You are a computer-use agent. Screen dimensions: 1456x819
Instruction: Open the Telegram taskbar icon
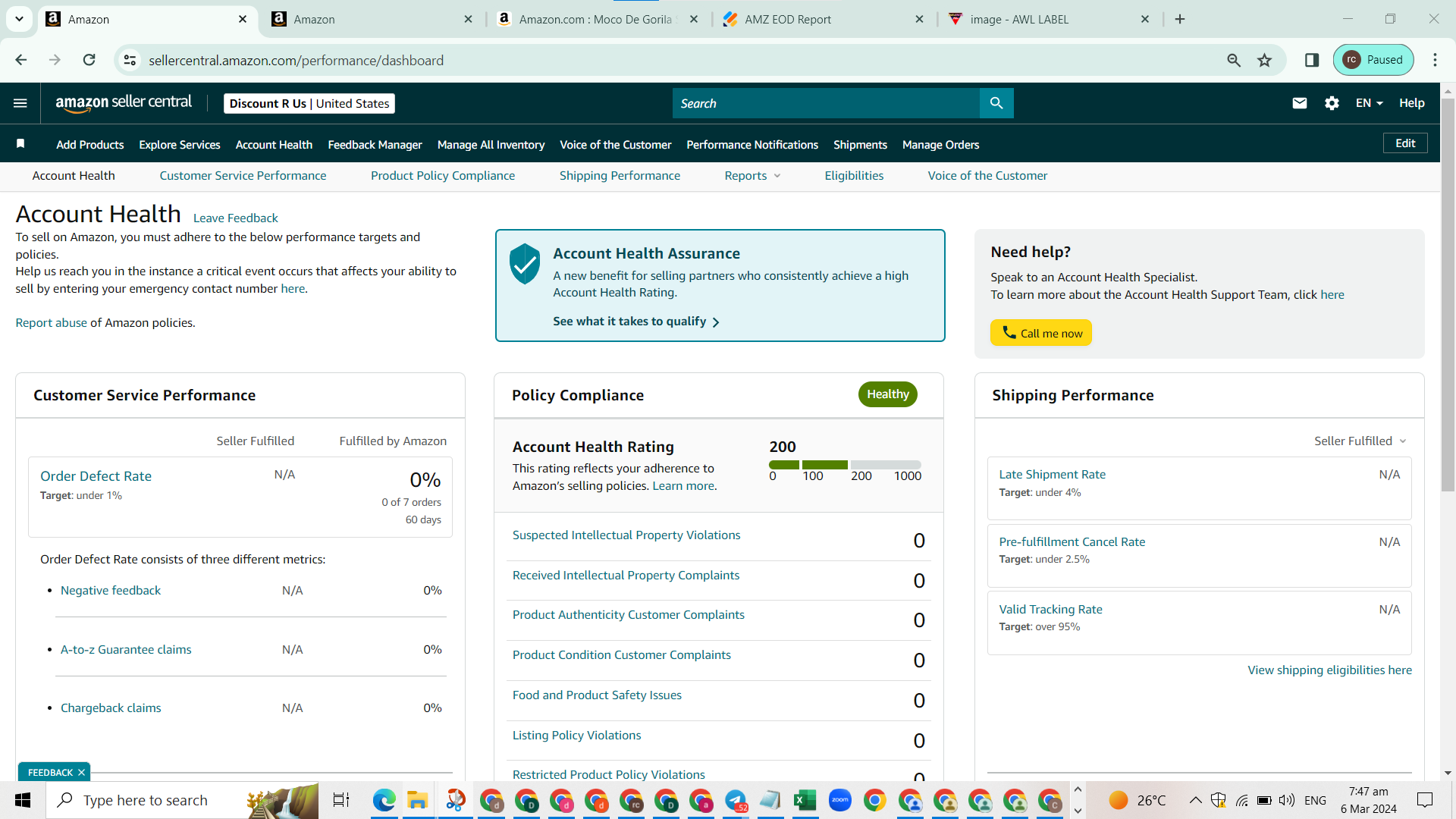[735, 800]
